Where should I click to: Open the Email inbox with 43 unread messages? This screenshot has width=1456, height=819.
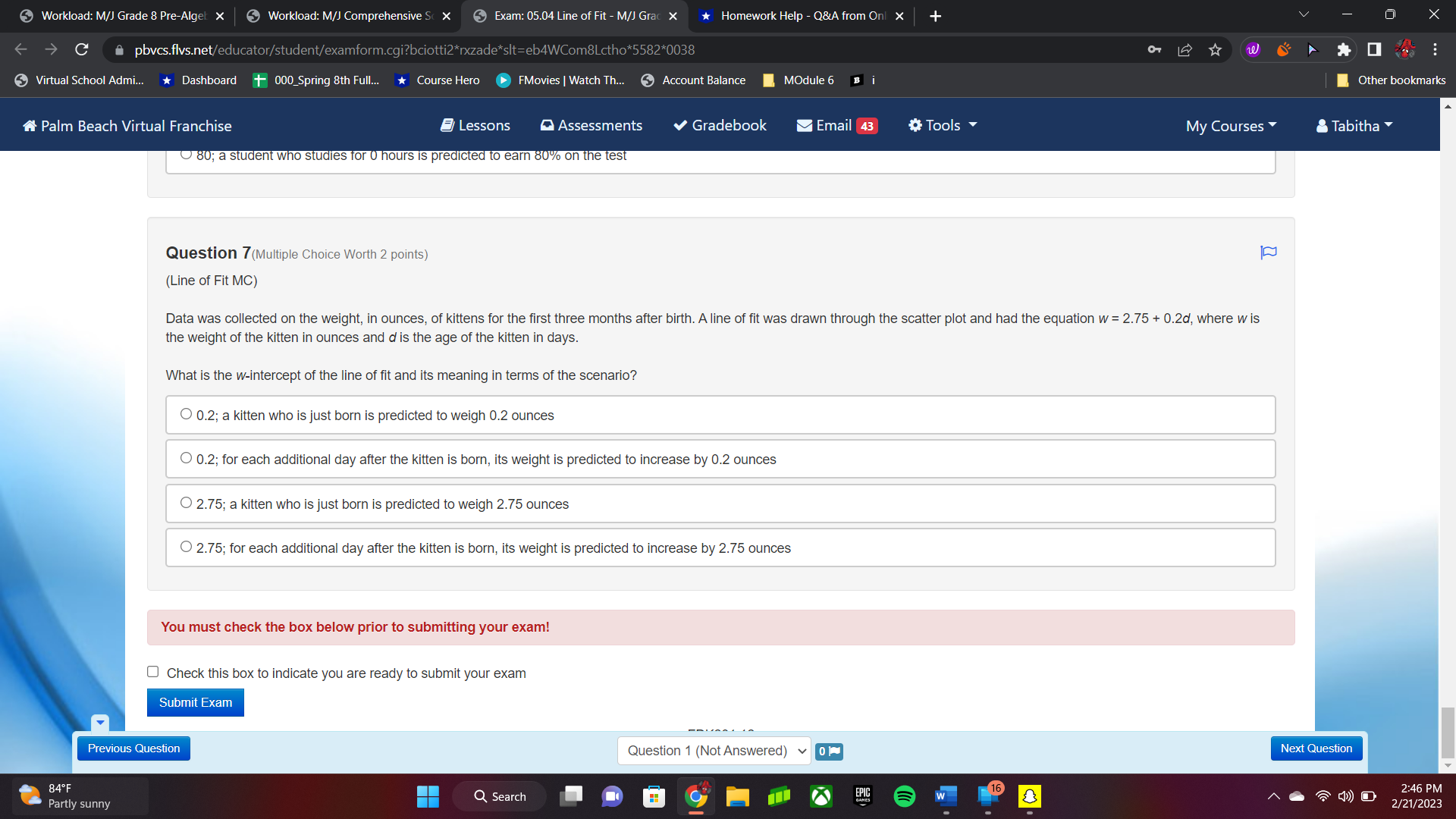pyautogui.click(x=836, y=125)
